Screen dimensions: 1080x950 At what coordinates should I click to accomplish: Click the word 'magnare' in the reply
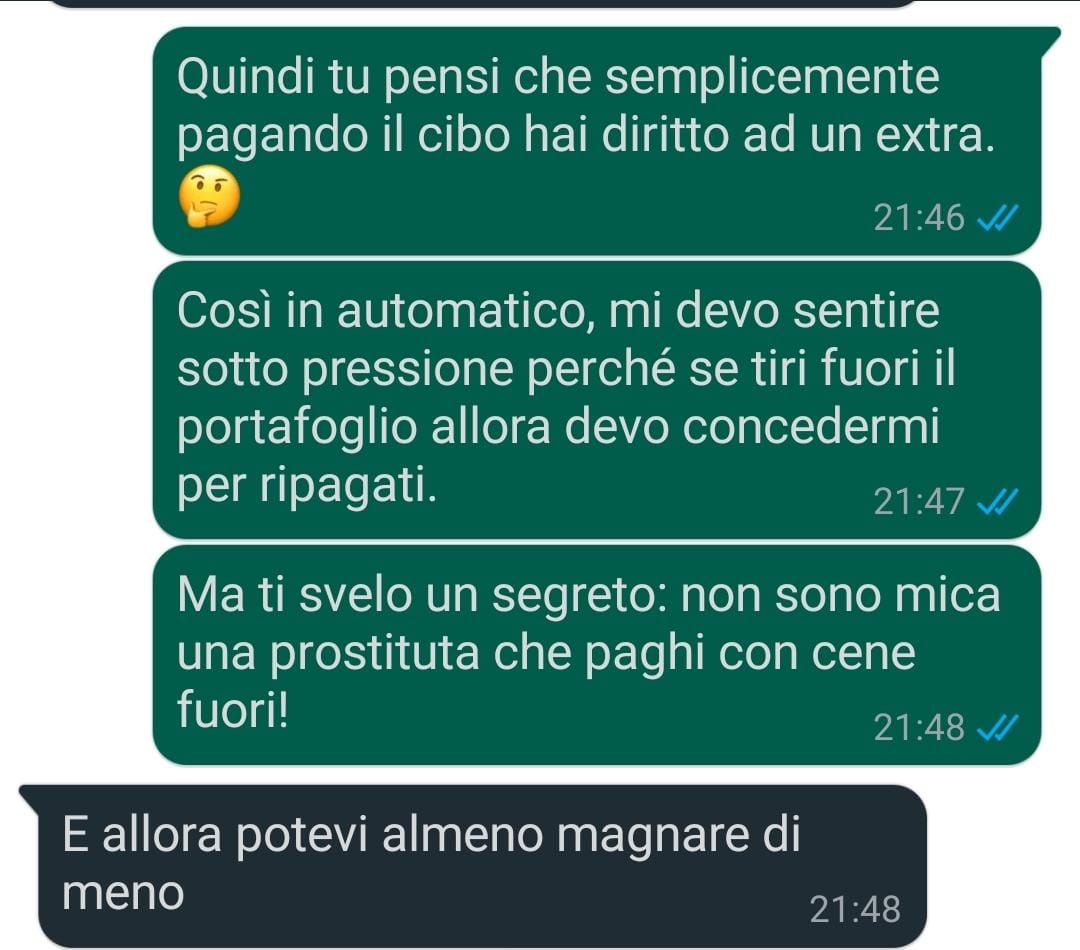(652, 835)
